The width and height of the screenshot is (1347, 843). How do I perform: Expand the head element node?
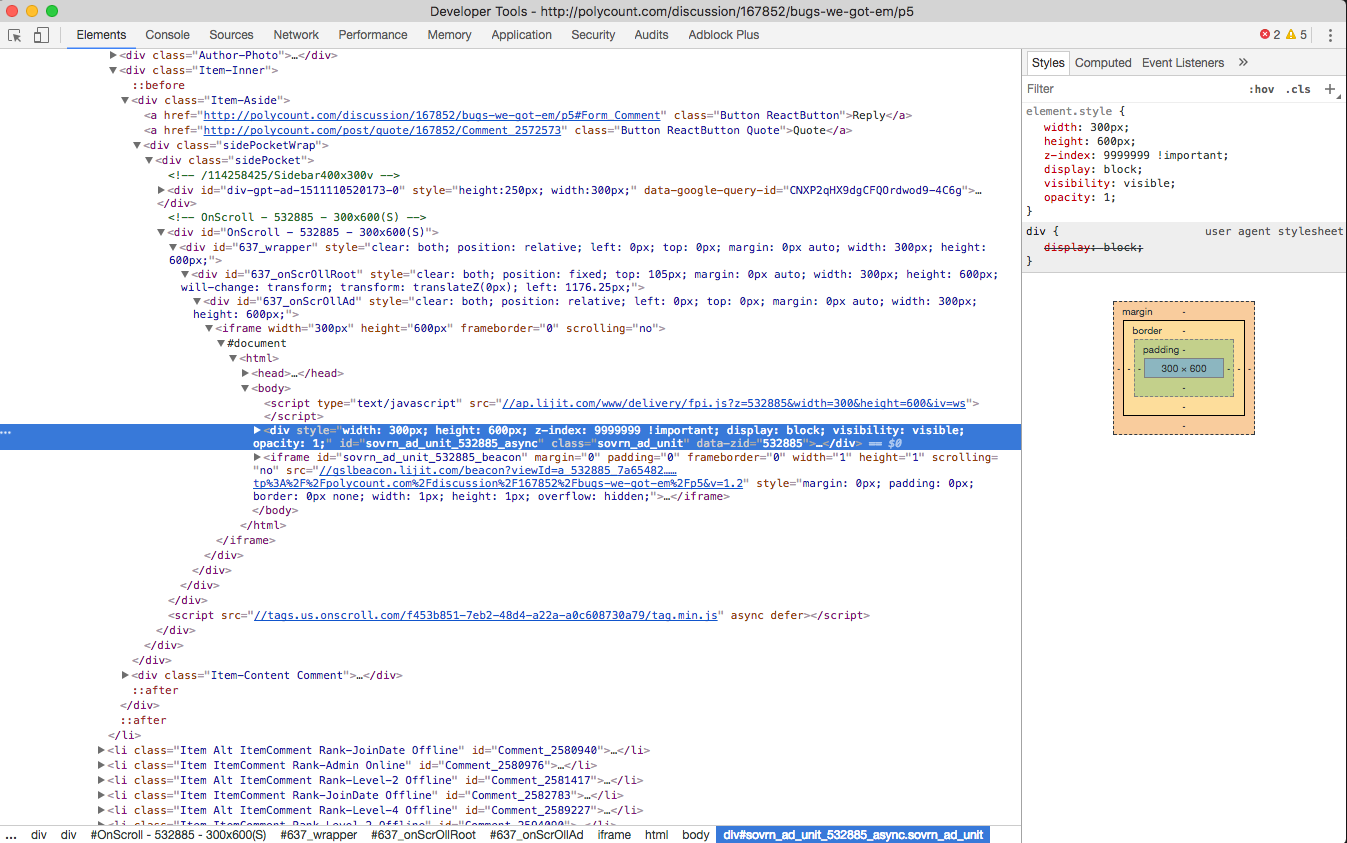(246, 373)
